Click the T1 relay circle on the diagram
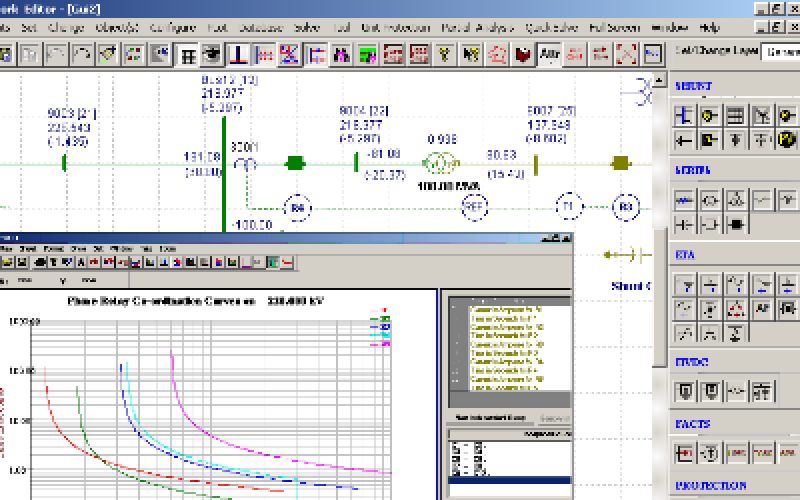This screenshot has width=800, height=500. point(568,207)
